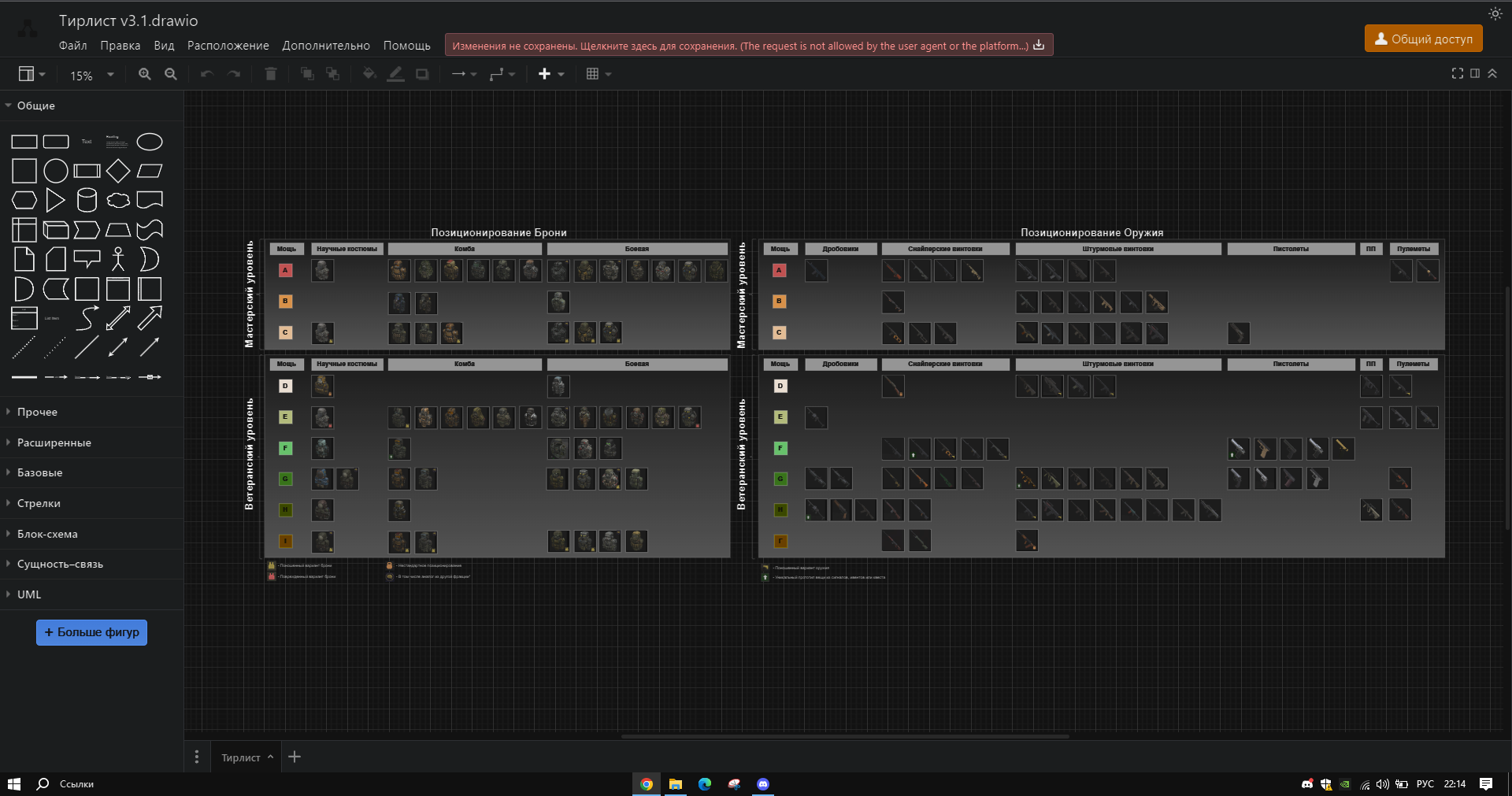Select the Позиционирование Оружия diagram title
Viewport: 1512px width, 796px height.
click(1091, 232)
